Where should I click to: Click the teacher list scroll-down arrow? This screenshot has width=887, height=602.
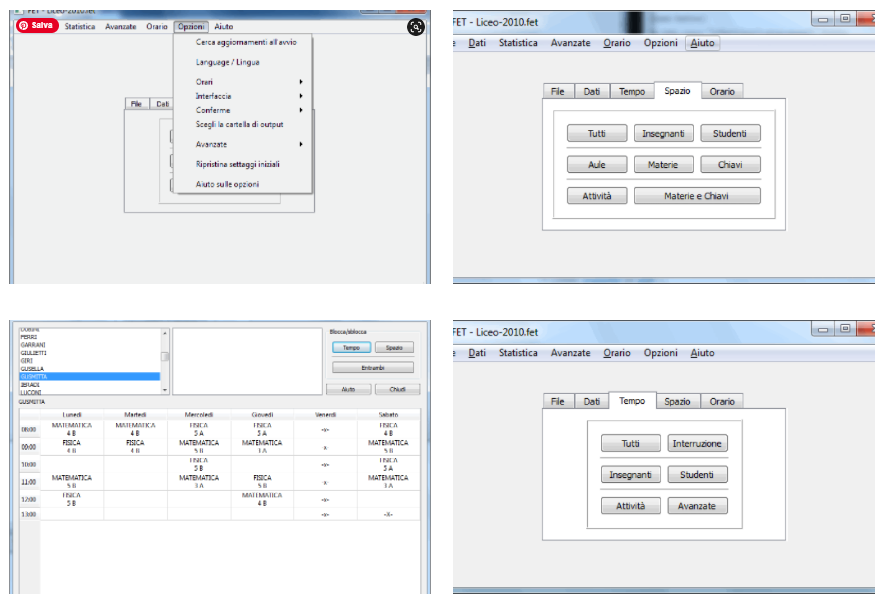[165, 391]
